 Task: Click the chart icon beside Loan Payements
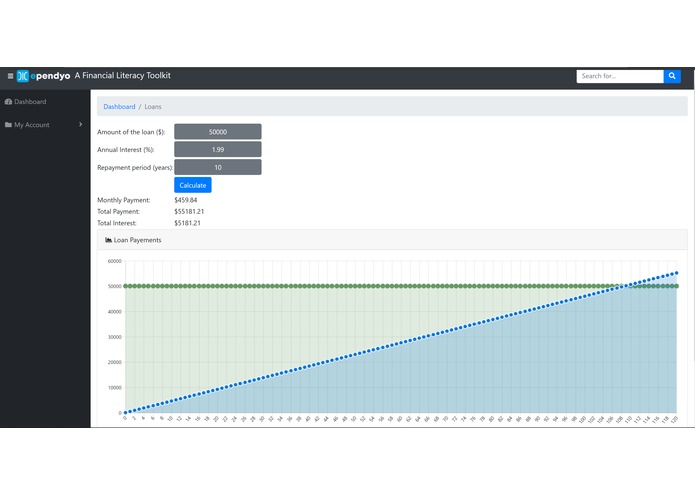tap(108, 240)
